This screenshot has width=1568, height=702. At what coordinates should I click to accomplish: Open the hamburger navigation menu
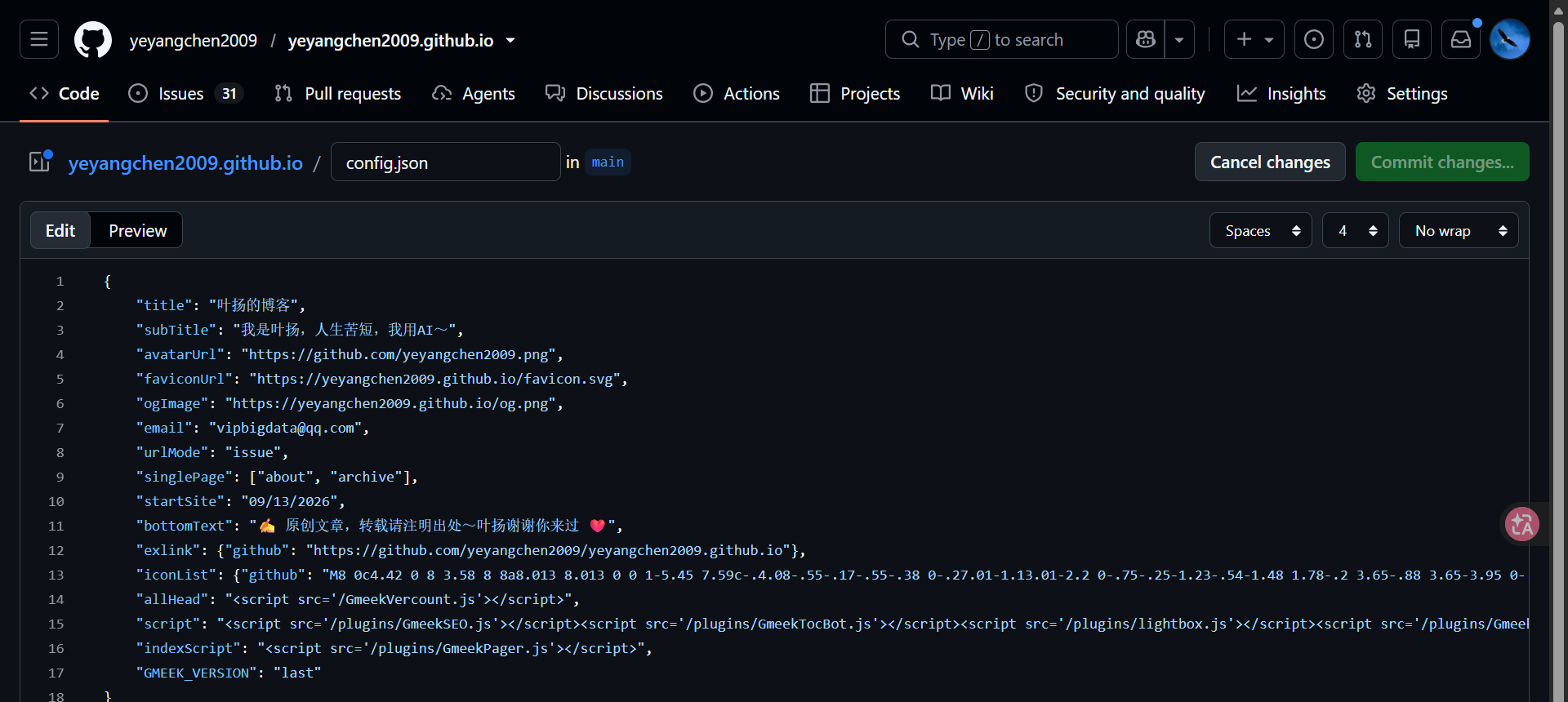coord(39,39)
